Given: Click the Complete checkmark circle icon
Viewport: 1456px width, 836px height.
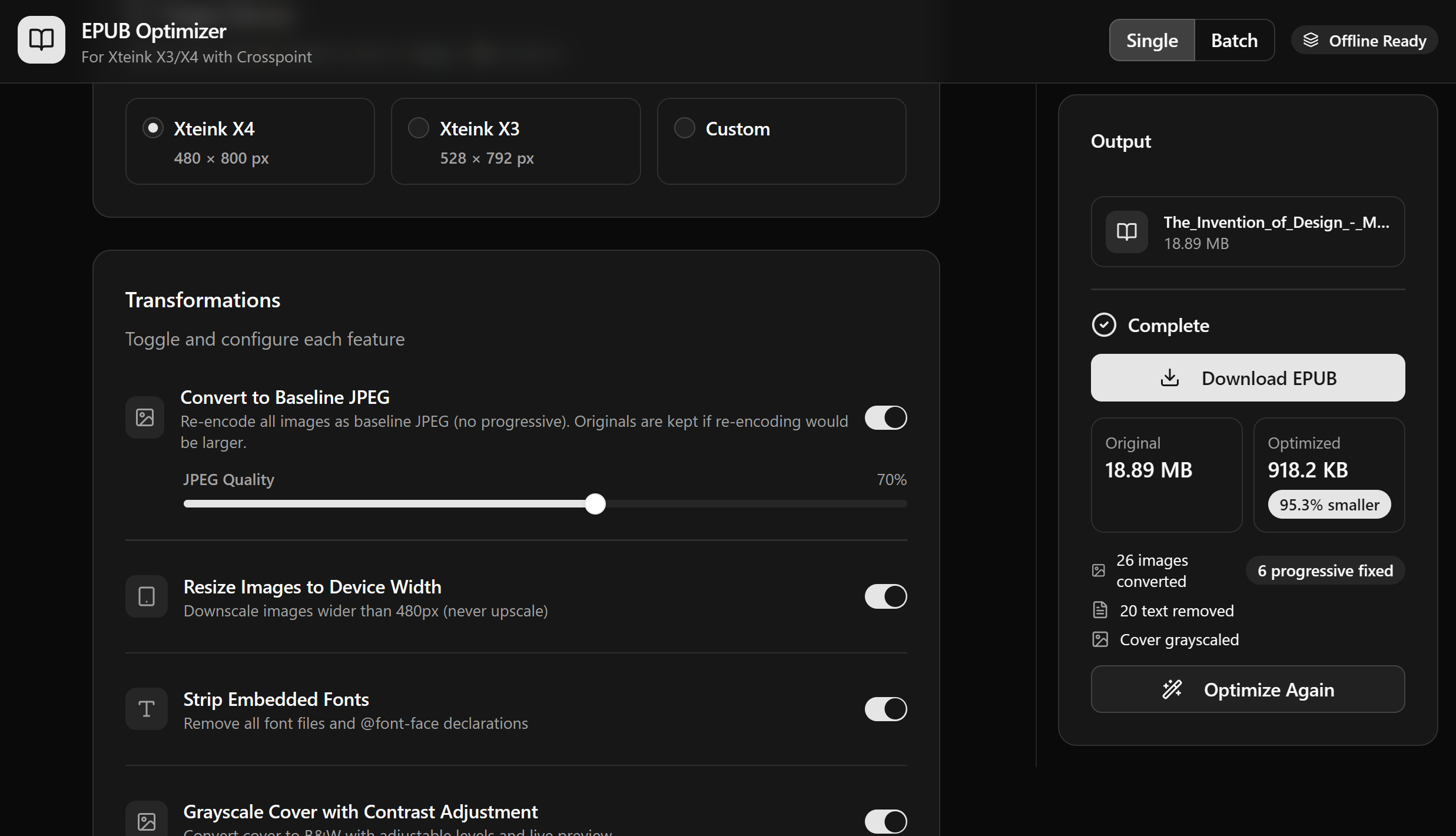Looking at the screenshot, I should (1104, 325).
